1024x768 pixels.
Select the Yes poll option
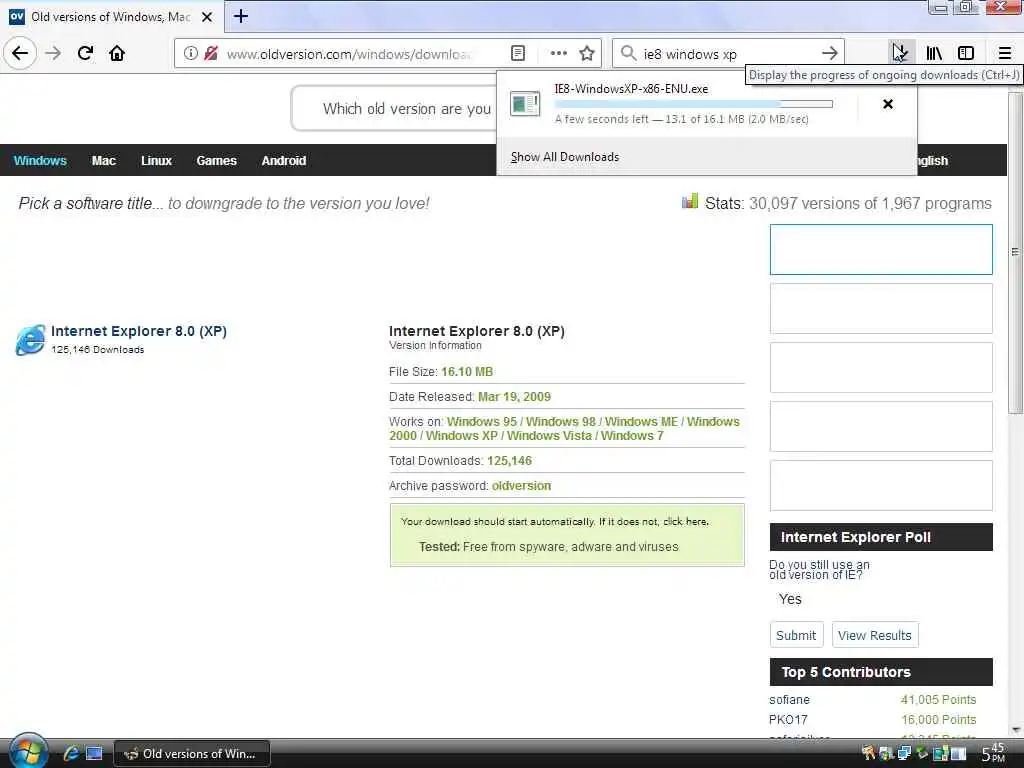tap(790, 599)
